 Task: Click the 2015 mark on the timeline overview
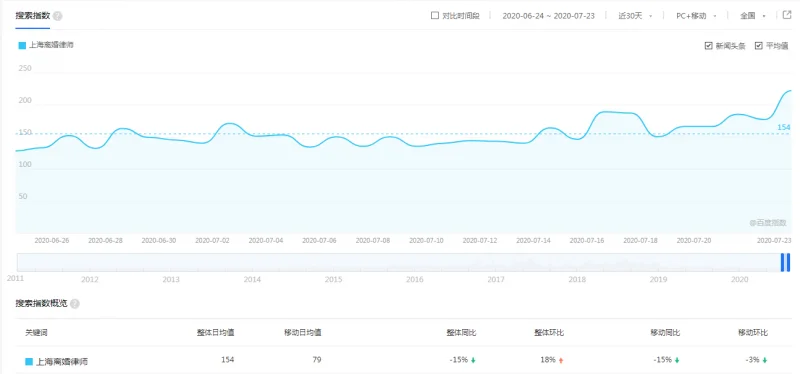(333, 280)
